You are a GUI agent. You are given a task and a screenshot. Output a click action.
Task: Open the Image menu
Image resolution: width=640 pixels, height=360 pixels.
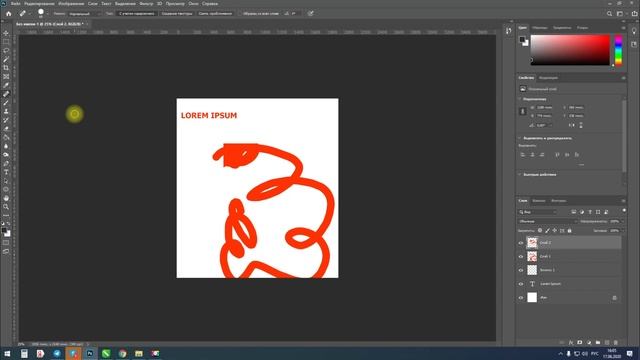[71, 3]
